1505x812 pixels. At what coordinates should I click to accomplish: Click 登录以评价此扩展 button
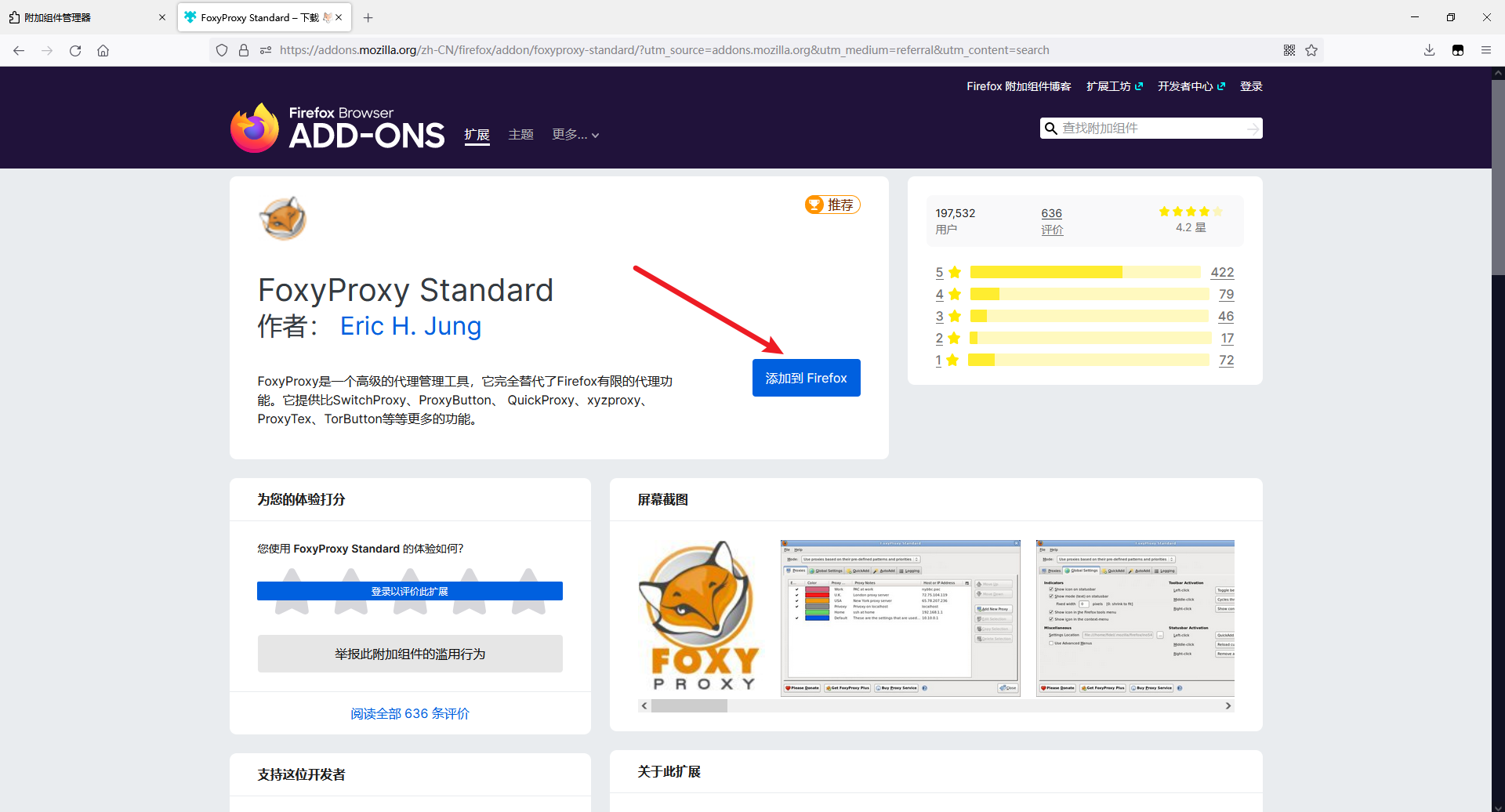click(x=410, y=591)
